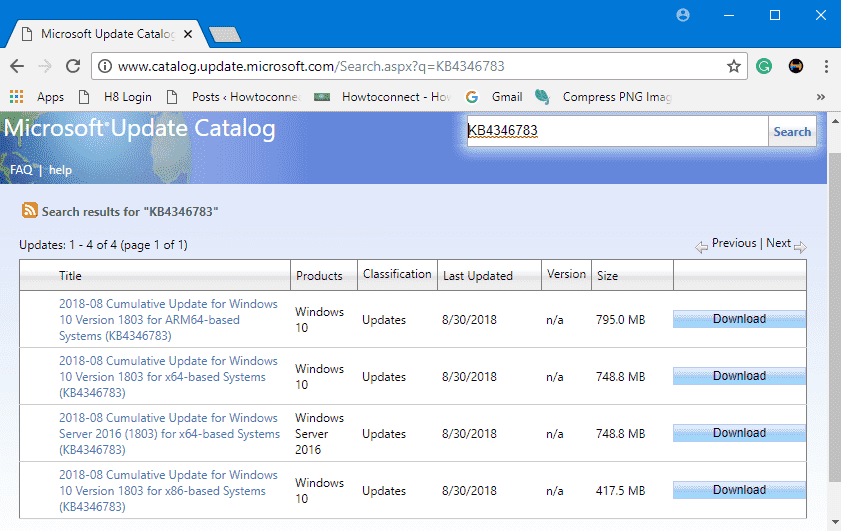Bookmark this page with the star icon
This screenshot has width=841, height=531.
point(733,67)
